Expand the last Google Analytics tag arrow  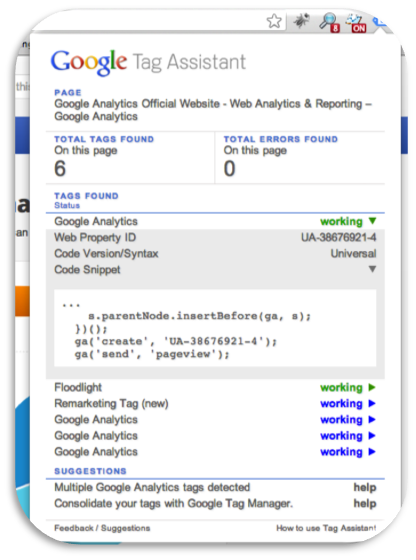point(372,452)
